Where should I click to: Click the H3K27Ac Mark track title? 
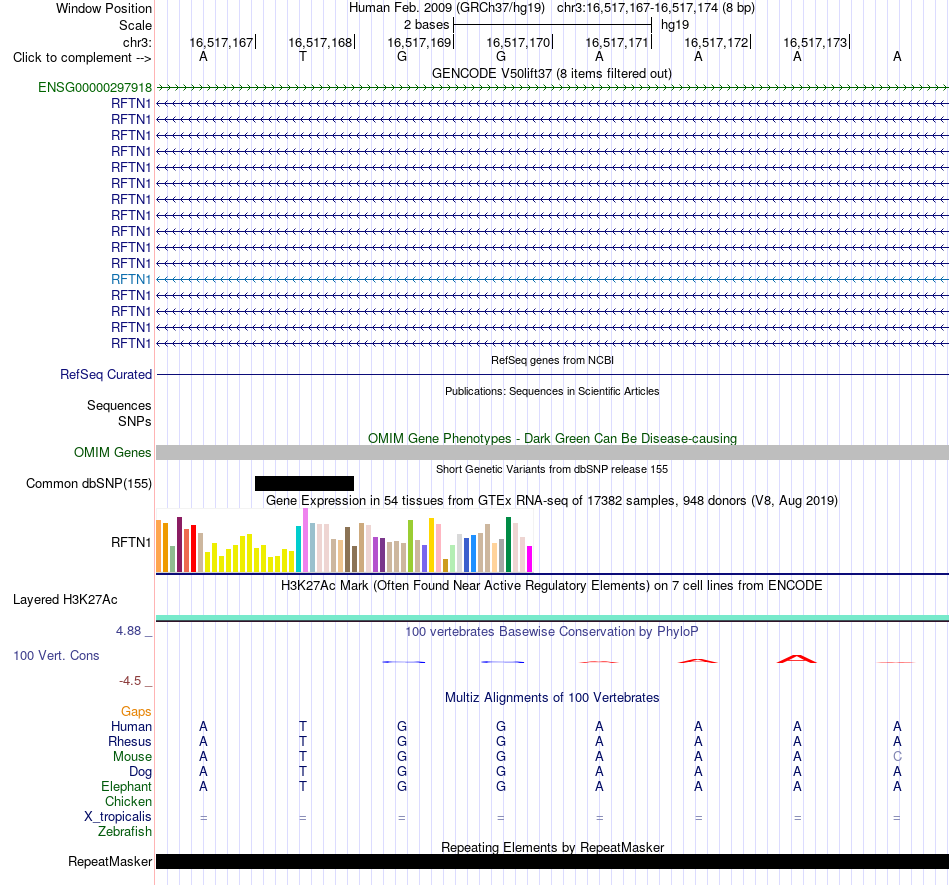click(552, 586)
